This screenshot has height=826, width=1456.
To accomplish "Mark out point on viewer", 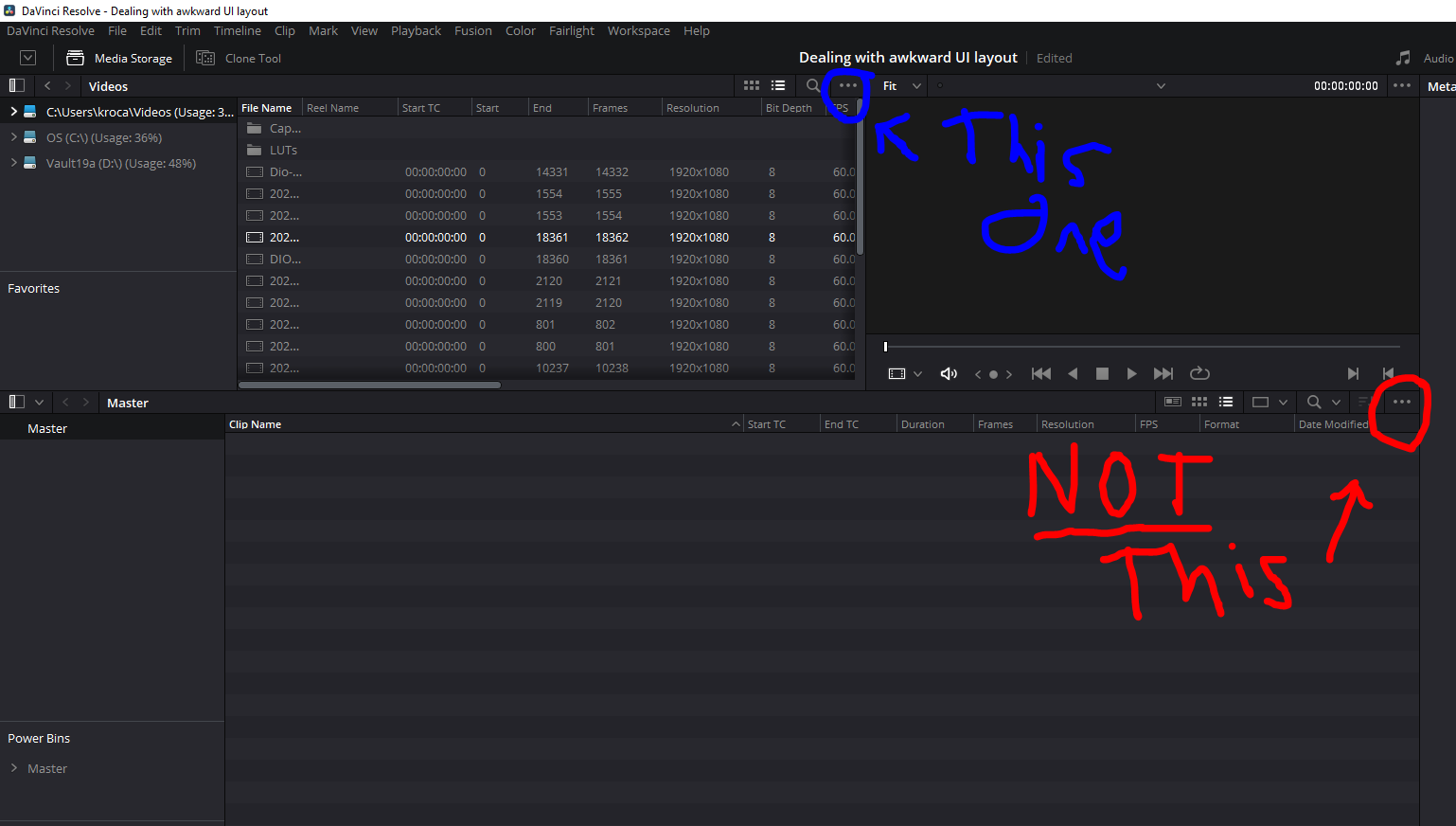I will (1388, 374).
